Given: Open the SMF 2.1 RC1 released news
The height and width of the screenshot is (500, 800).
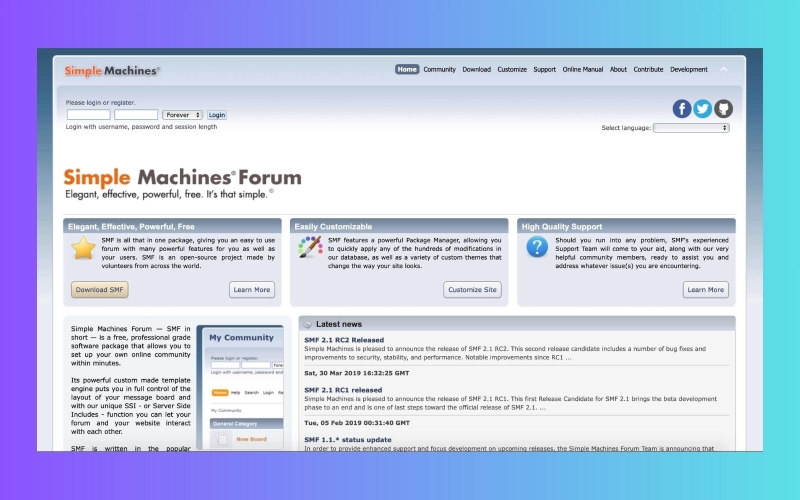Looking at the screenshot, I should (x=343, y=390).
